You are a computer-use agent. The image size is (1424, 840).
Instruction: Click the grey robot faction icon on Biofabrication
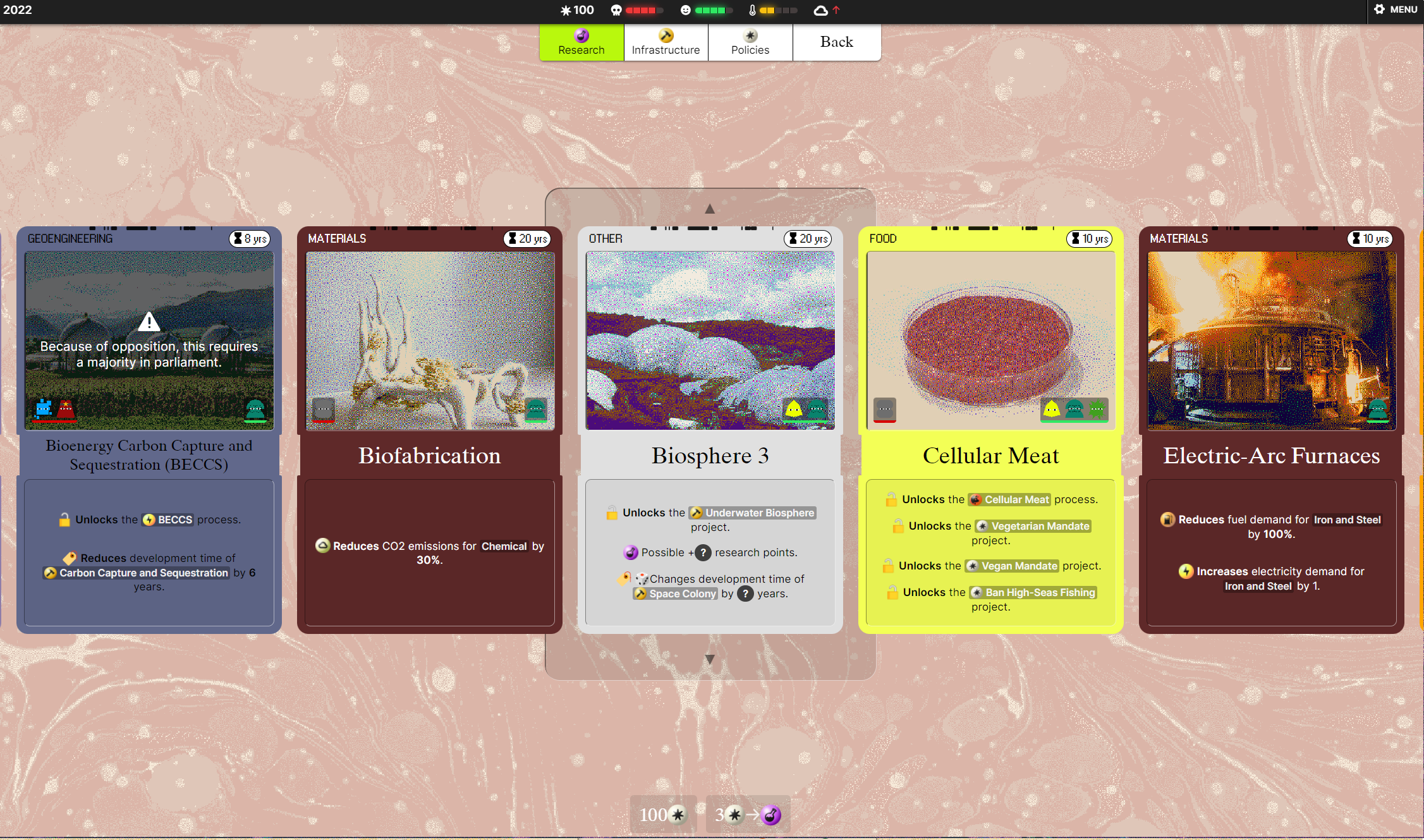(x=323, y=409)
